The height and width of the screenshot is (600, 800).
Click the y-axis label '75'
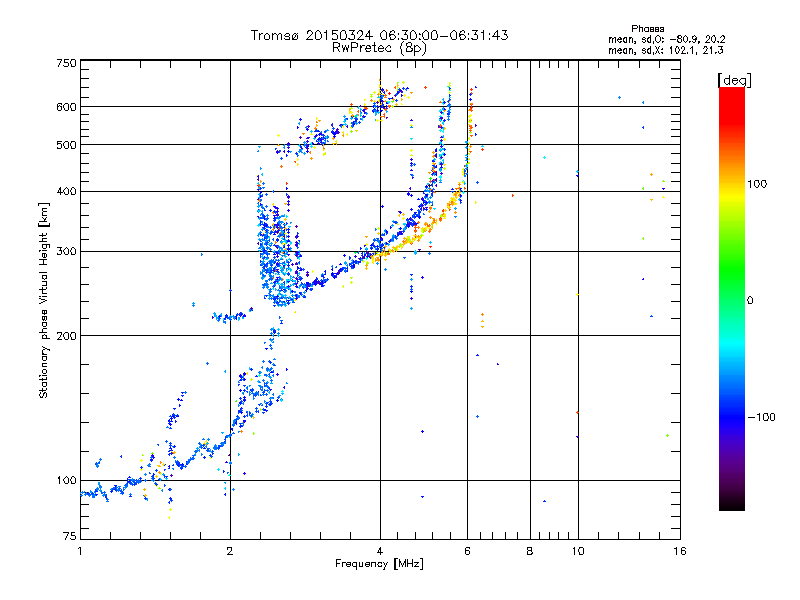pos(70,536)
